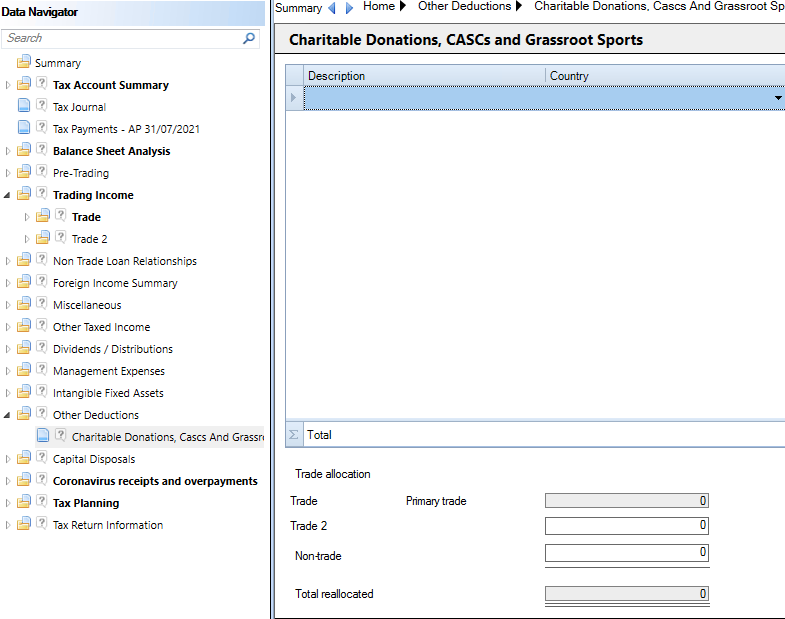Click the empty Description cell

(x=425, y=98)
